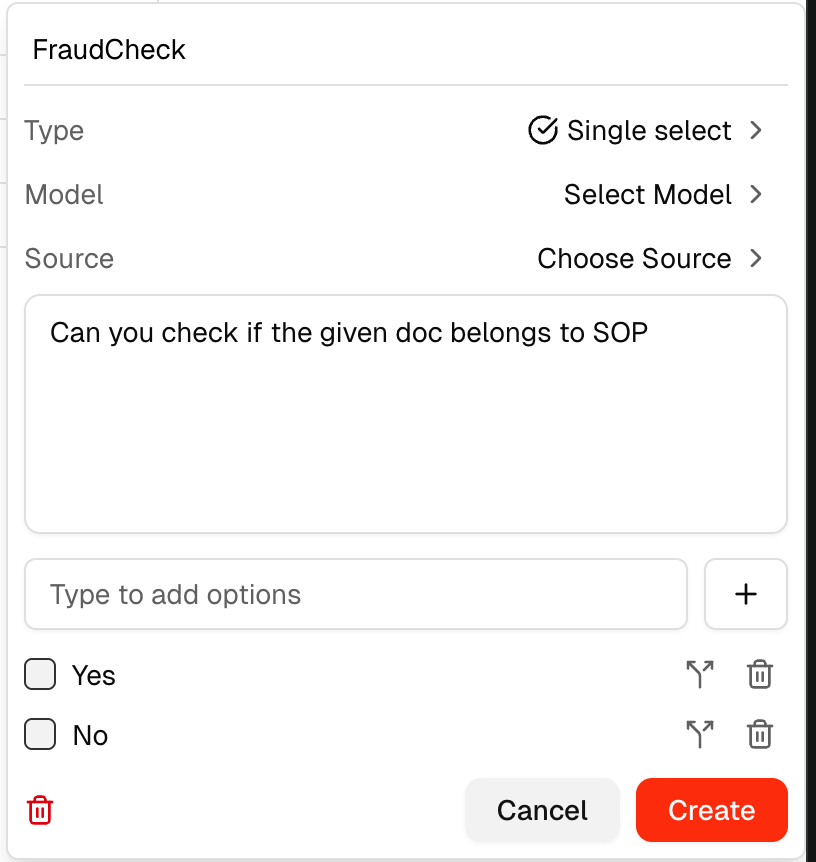
Task: Focus the prompt text area about SOP
Action: (x=405, y=414)
